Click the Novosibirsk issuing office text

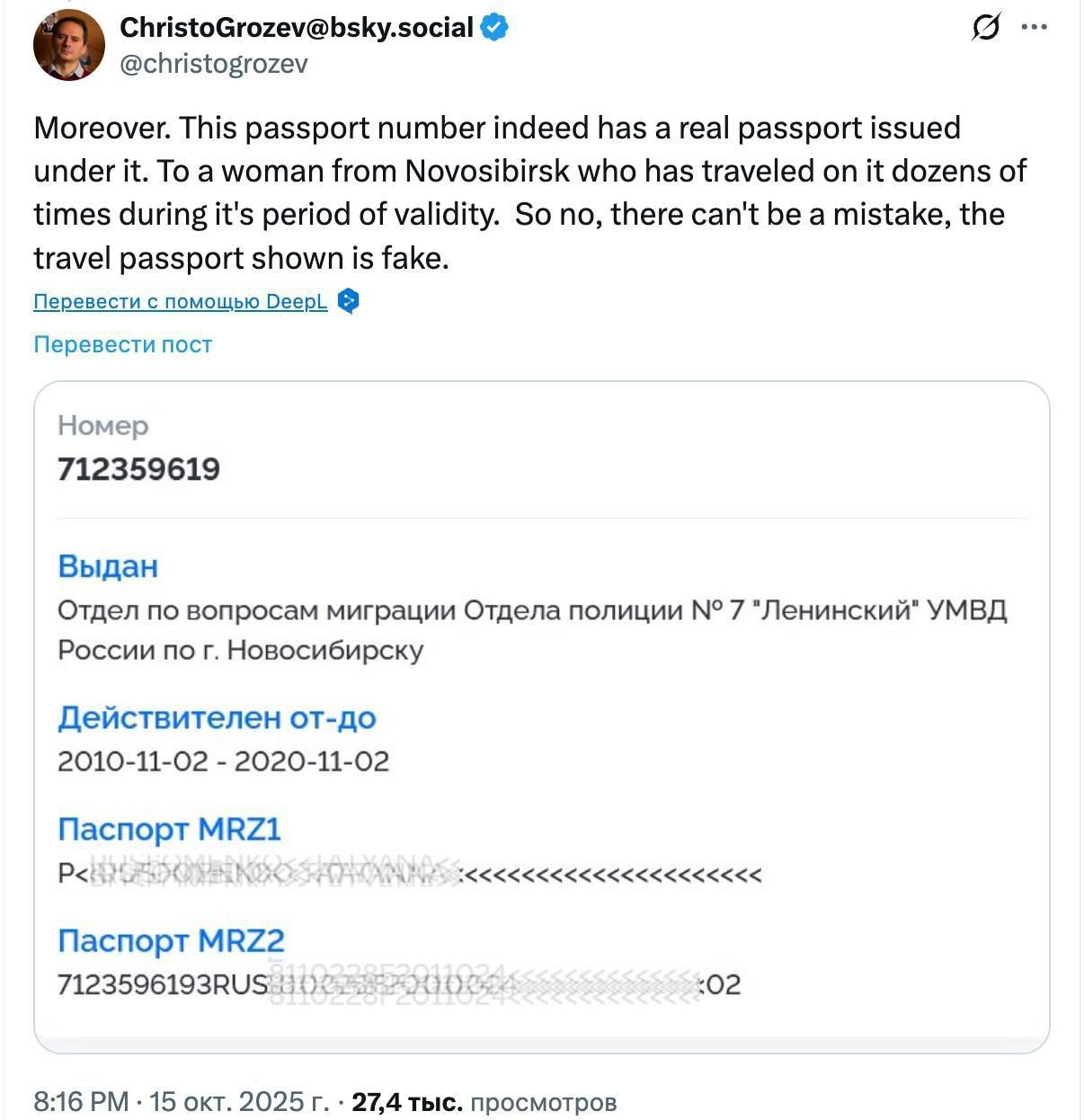click(x=530, y=629)
